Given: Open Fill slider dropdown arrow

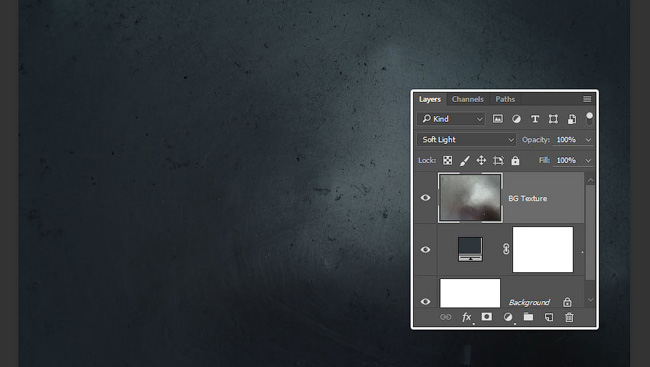Looking at the screenshot, I should click(x=588, y=160).
